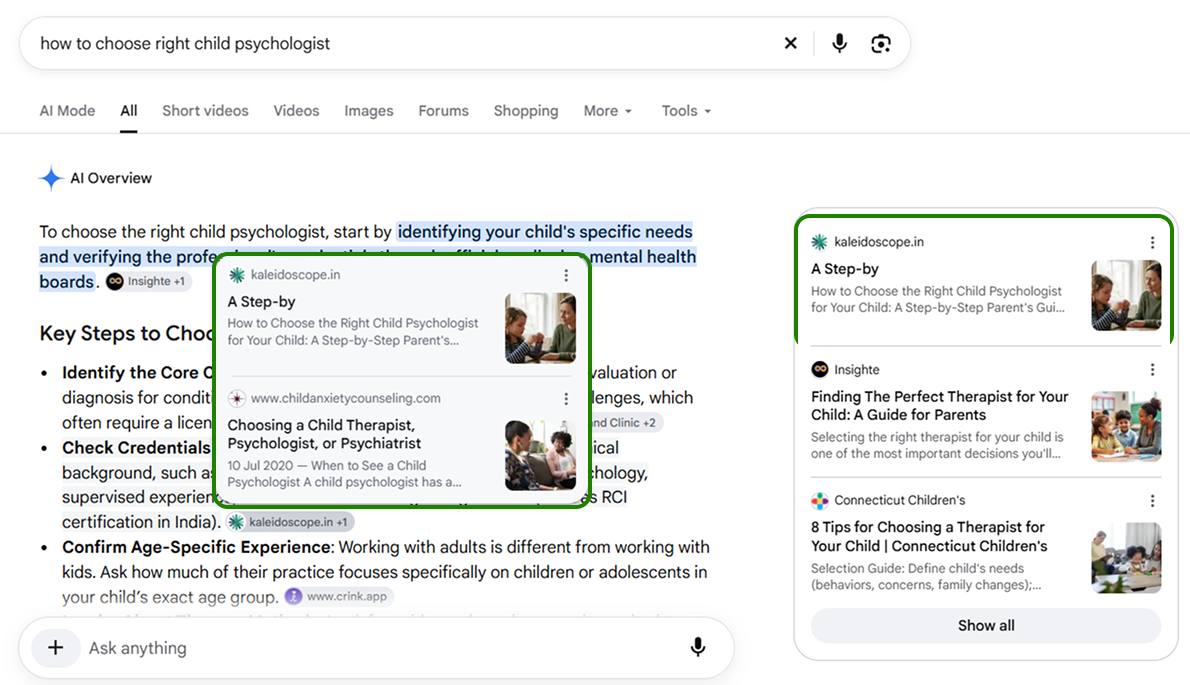
Task: Click thumbnail of kaleidoscope.in sidebar result
Action: click(1126, 295)
